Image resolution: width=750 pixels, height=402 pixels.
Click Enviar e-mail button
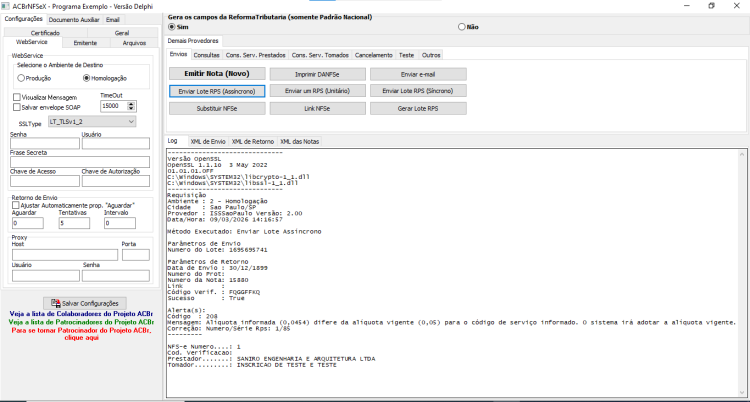click(418, 74)
